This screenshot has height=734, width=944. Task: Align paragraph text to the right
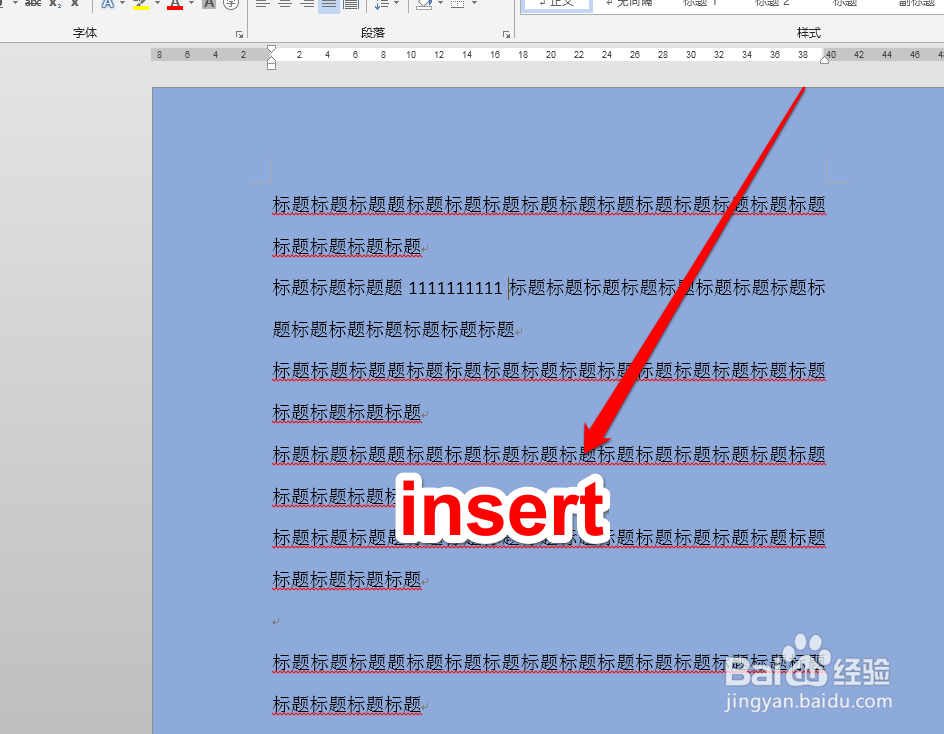click(x=307, y=4)
